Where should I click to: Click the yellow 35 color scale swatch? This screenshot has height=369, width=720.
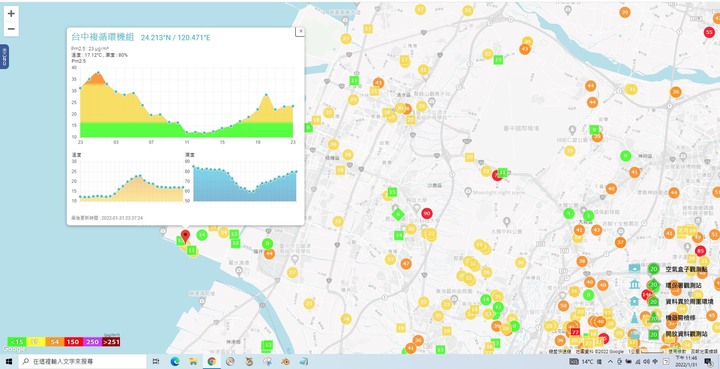(x=35, y=342)
